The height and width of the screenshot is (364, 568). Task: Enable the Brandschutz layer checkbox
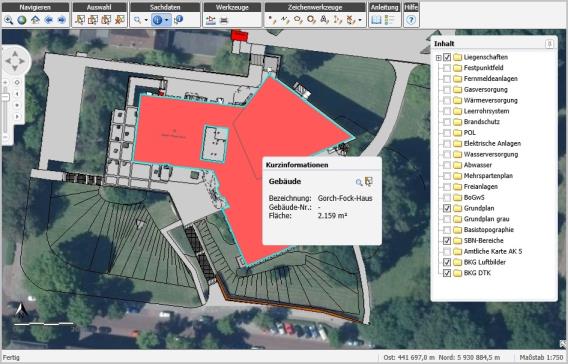[x=447, y=122]
